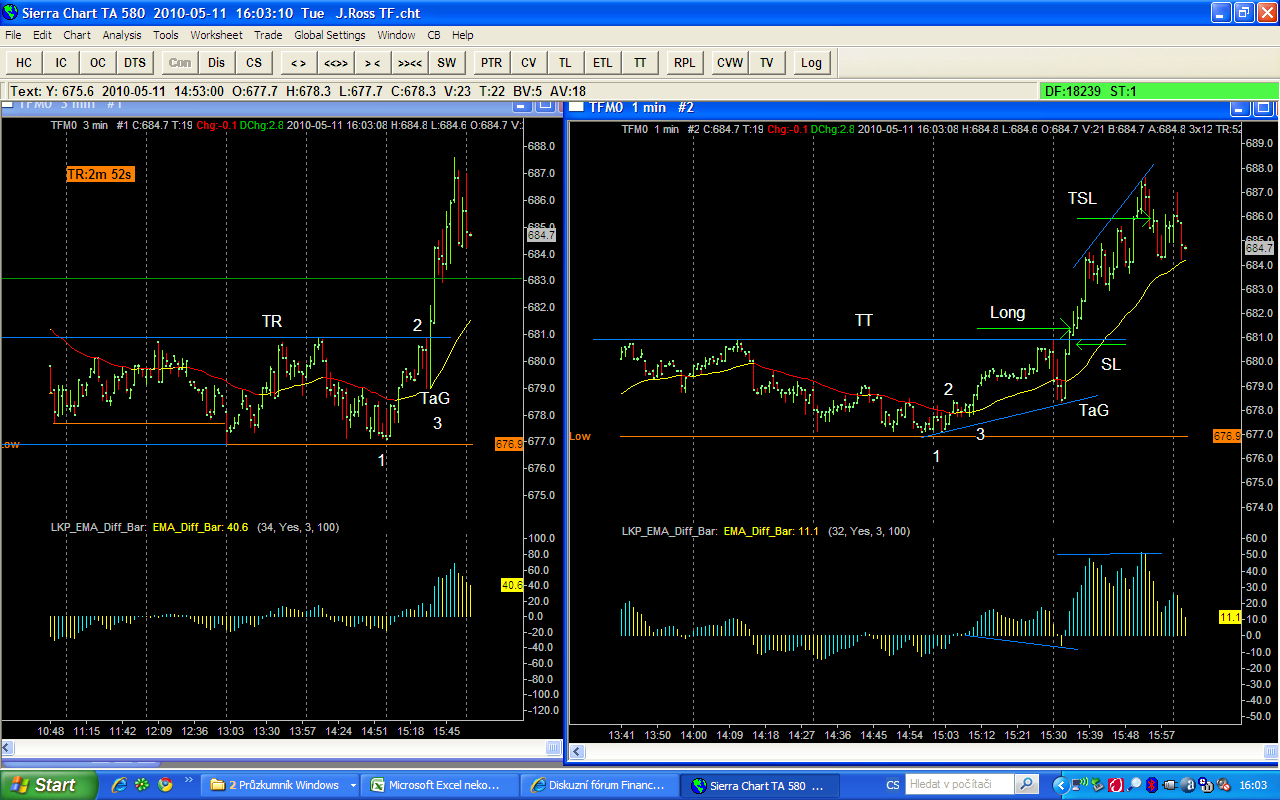Image resolution: width=1280 pixels, height=800 pixels.
Task: Open the Global Settings menu
Action: (329, 35)
